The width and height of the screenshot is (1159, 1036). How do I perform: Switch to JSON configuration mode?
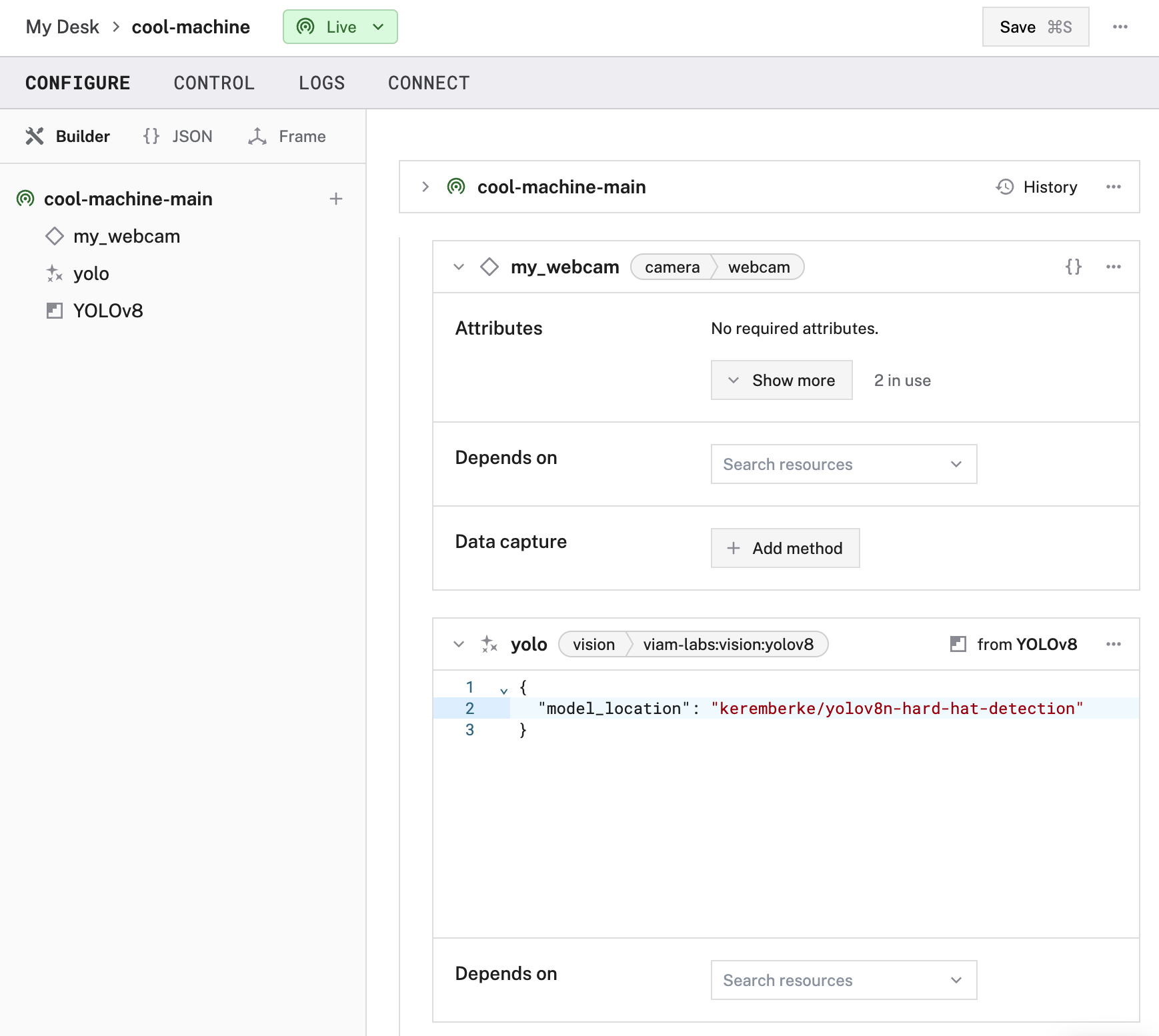coord(178,136)
